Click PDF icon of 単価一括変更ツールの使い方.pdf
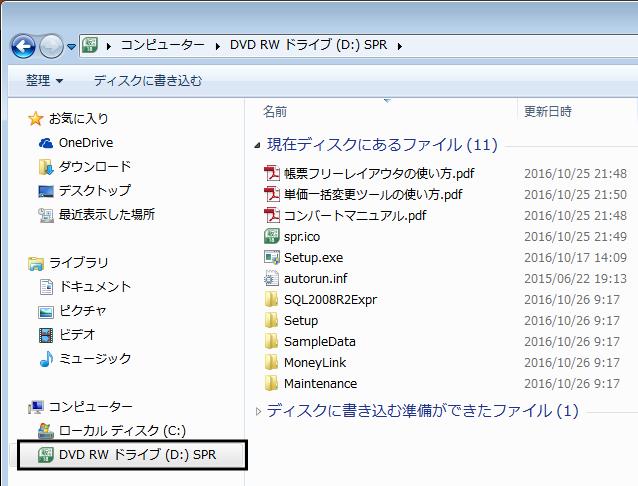Image resolution: width=638 pixels, height=486 pixels. click(271, 195)
